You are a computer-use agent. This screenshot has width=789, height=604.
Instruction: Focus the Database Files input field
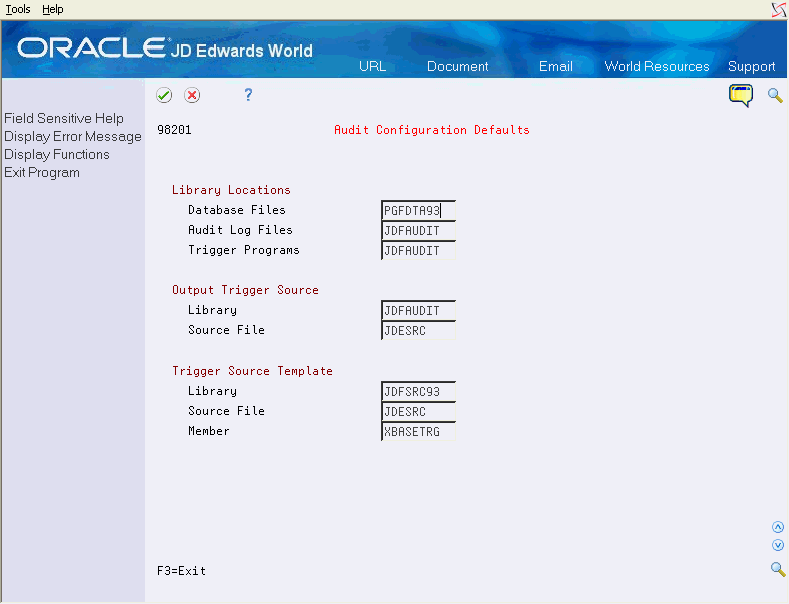click(419, 210)
